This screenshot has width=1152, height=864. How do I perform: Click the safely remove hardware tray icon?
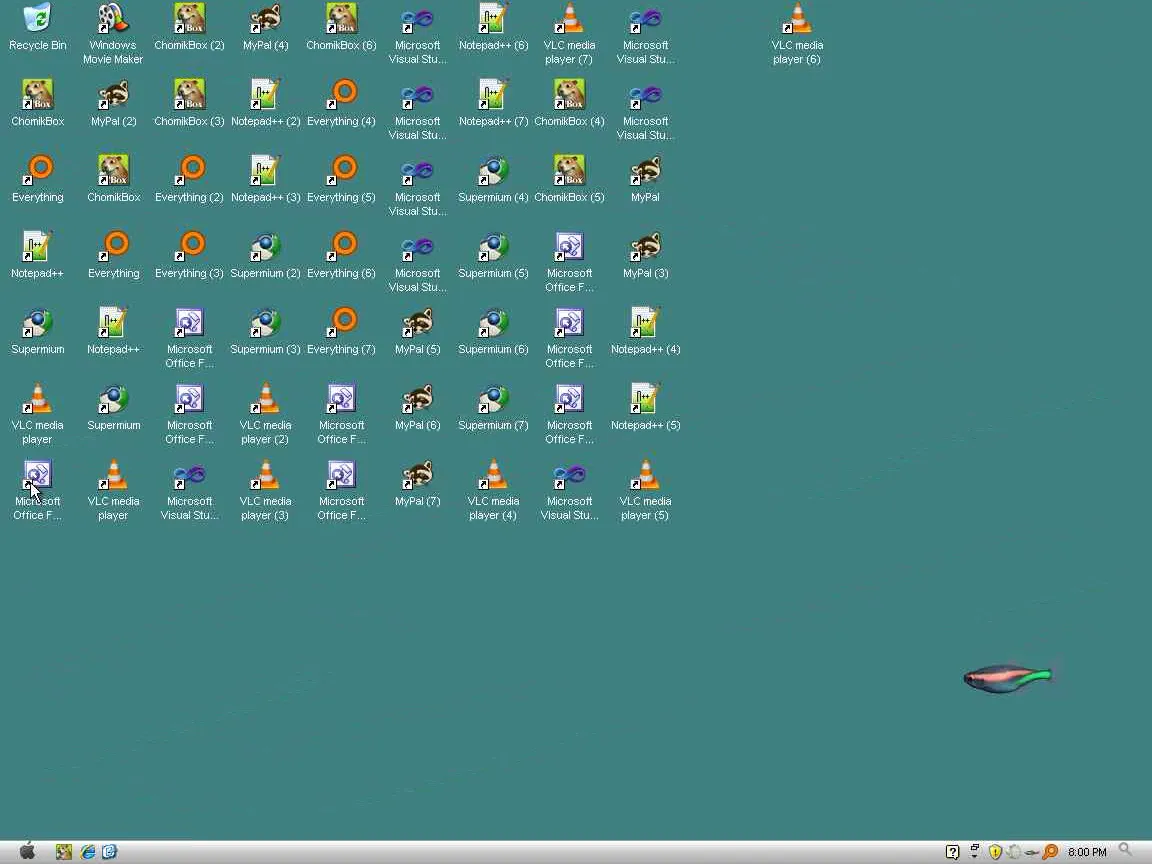click(x=1032, y=853)
